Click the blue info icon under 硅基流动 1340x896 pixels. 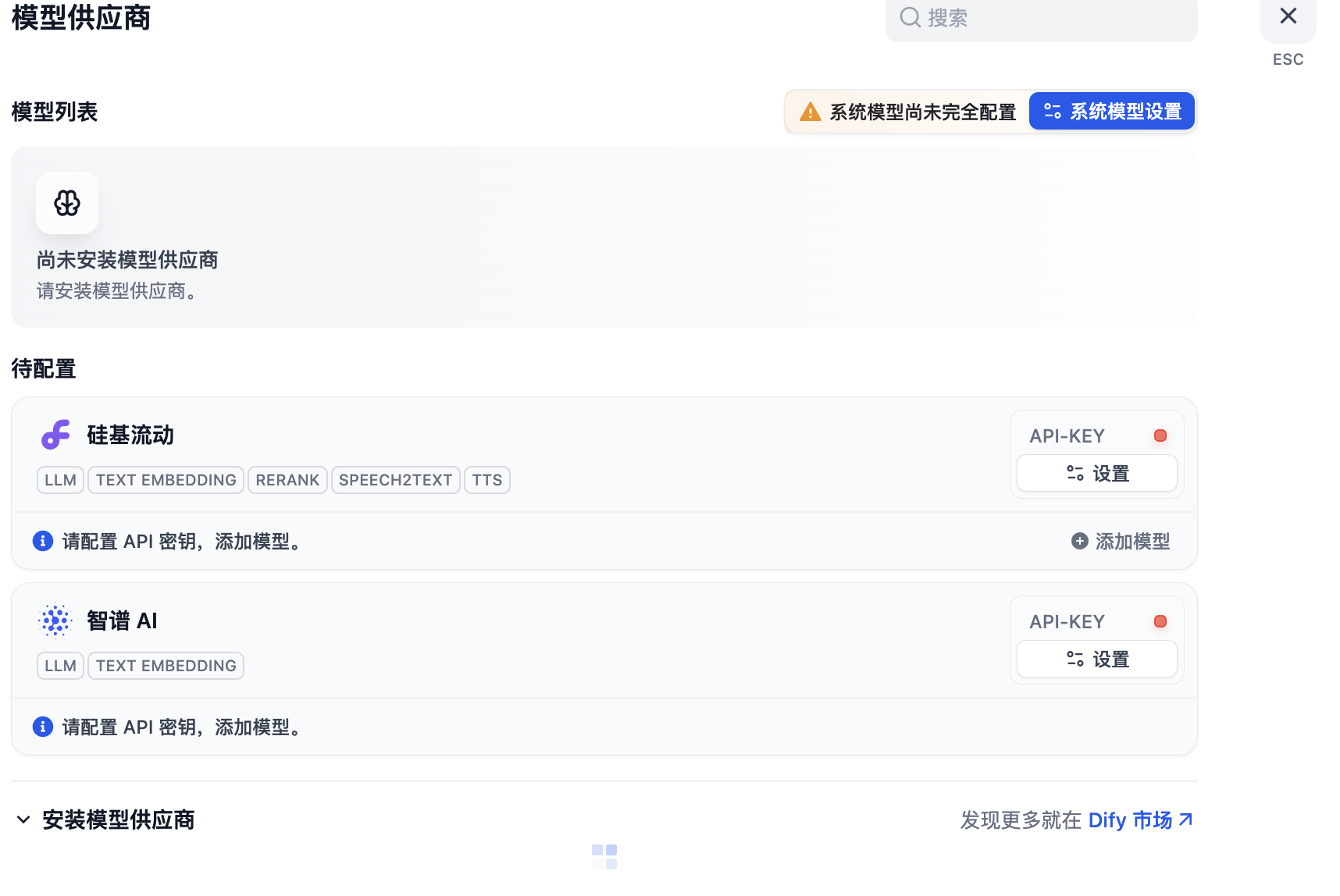pyautogui.click(x=43, y=541)
